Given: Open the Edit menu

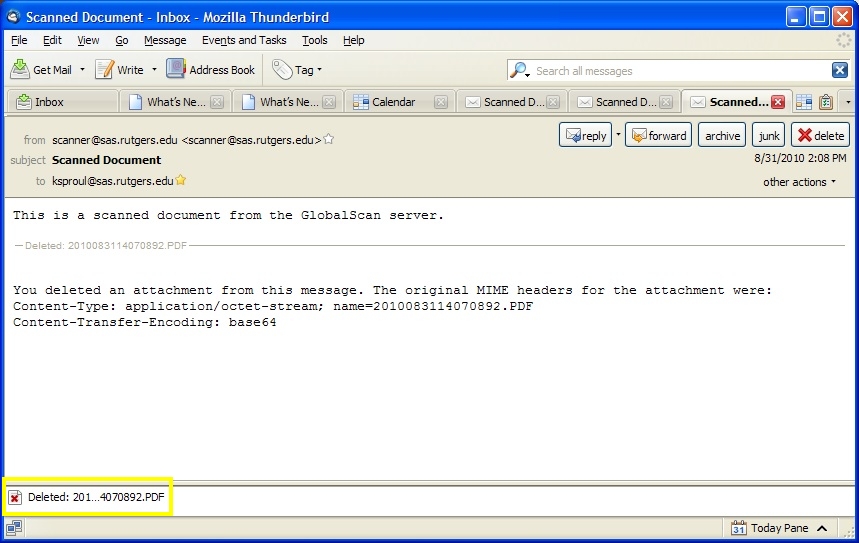Looking at the screenshot, I should tap(52, 40).
